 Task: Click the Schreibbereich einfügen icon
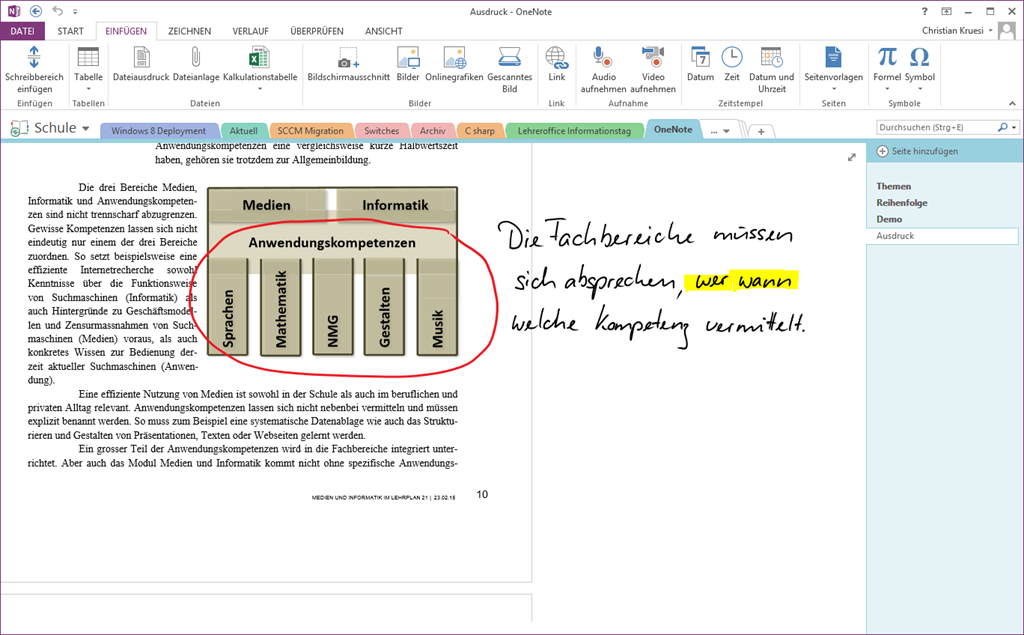click(x=34, y=57)
